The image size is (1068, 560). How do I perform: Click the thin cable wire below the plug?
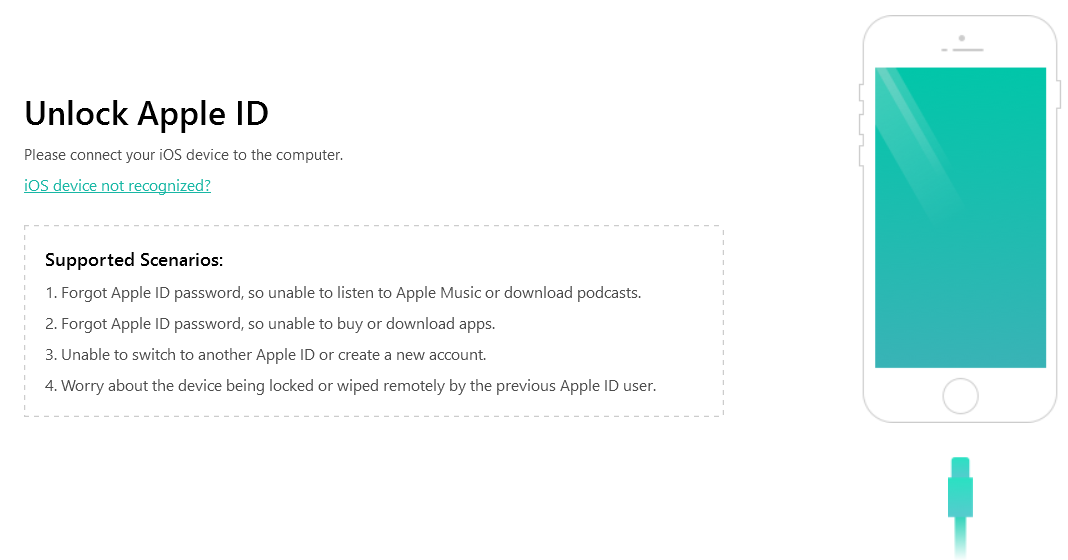click(960, 540)
